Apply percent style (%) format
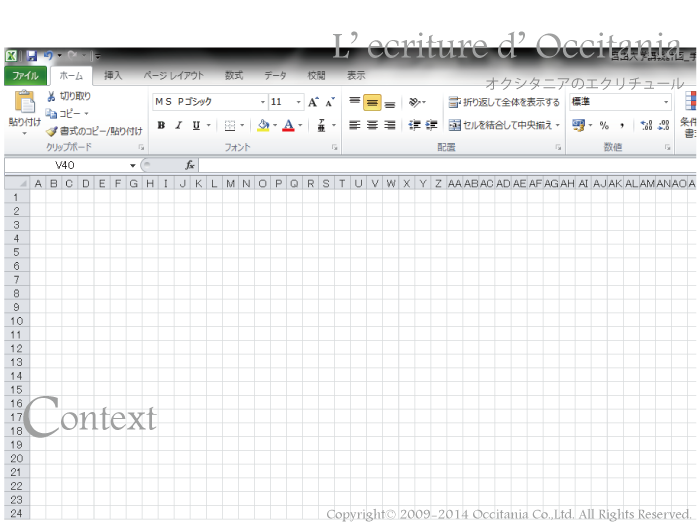This screenshot has height=531, width=700. point(604,125)
